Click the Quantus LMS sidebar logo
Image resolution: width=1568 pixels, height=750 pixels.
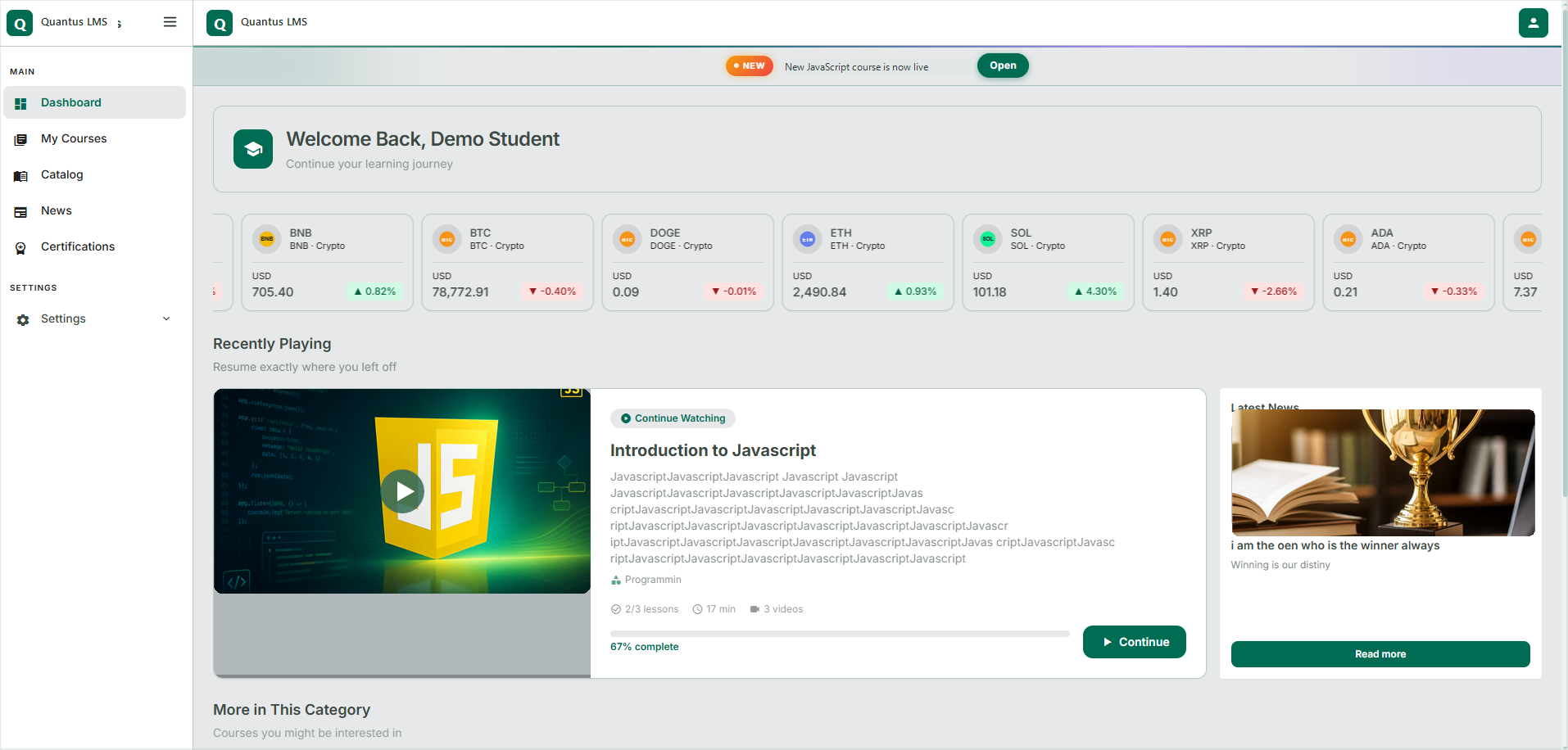[x=20, y=23]
